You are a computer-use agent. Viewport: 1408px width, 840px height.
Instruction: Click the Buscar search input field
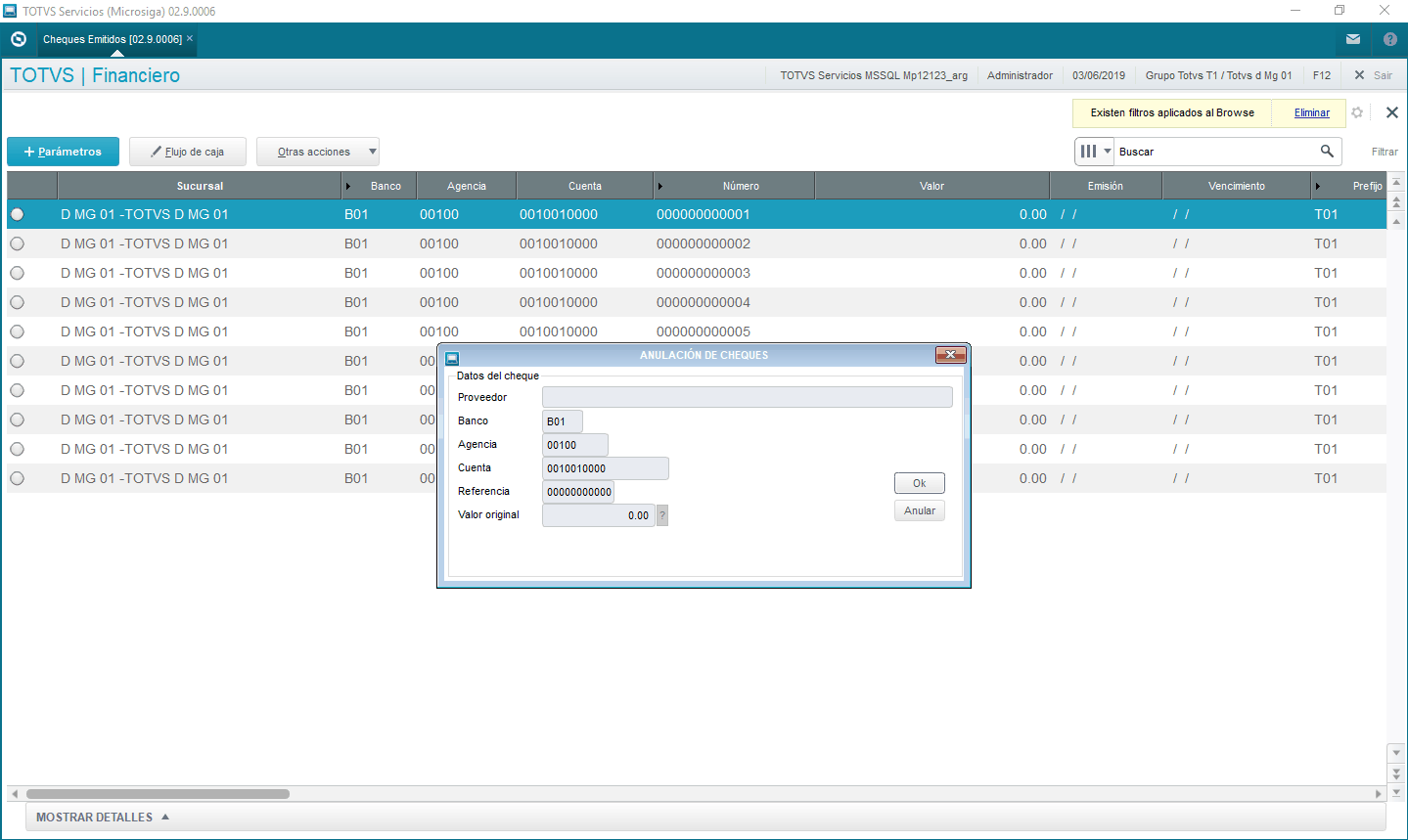pos(1216,152)
